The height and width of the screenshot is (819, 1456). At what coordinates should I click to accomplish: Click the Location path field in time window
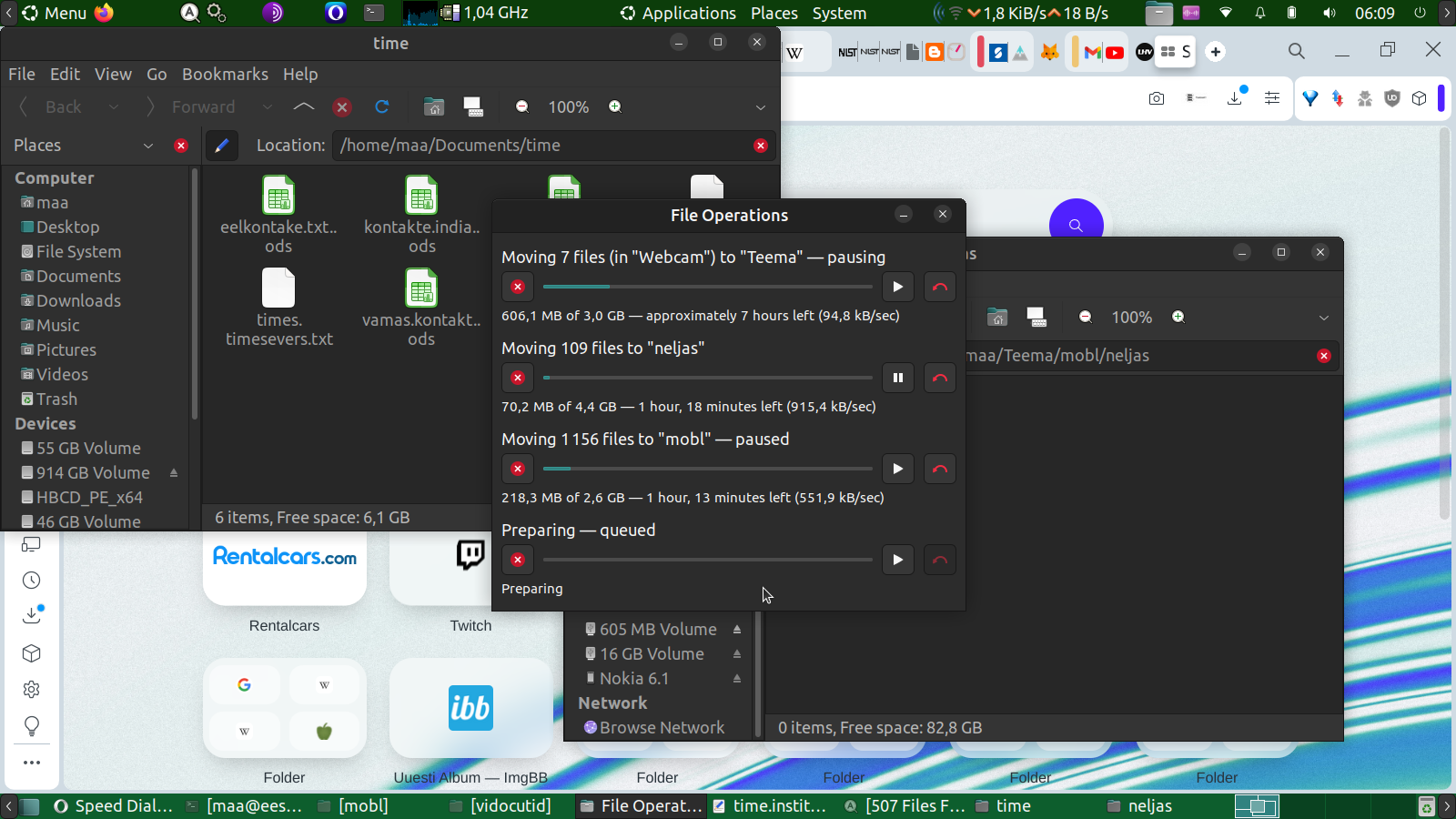[553, 146]
